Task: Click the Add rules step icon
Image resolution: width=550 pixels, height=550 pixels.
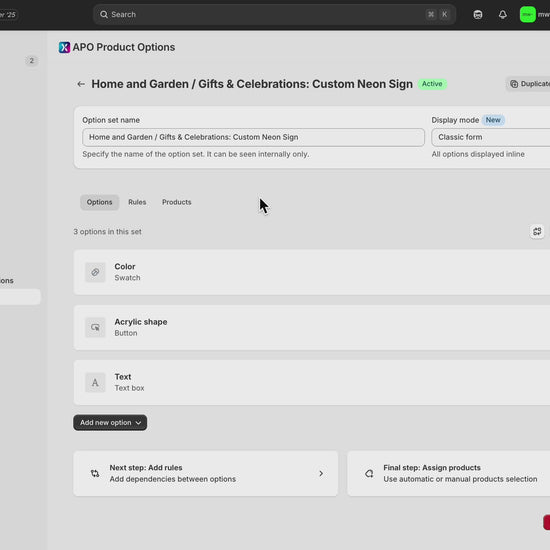Action: (95, 474)
